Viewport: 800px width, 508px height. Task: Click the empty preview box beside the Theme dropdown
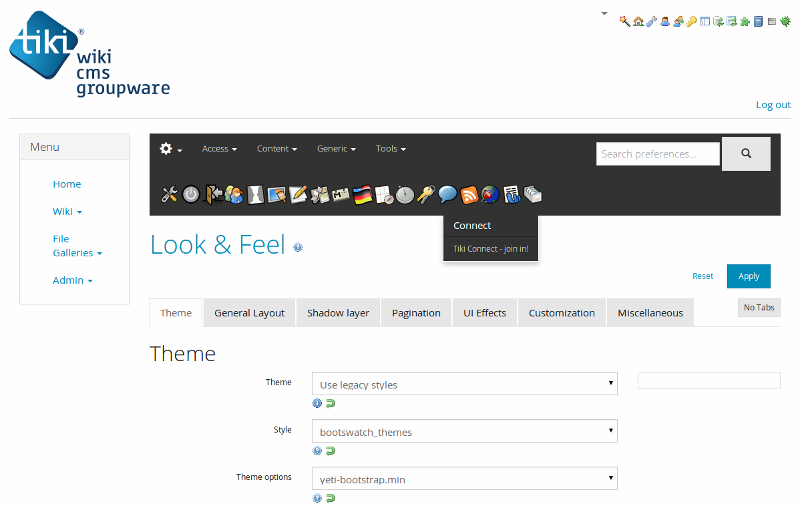[x=709, y=380]
